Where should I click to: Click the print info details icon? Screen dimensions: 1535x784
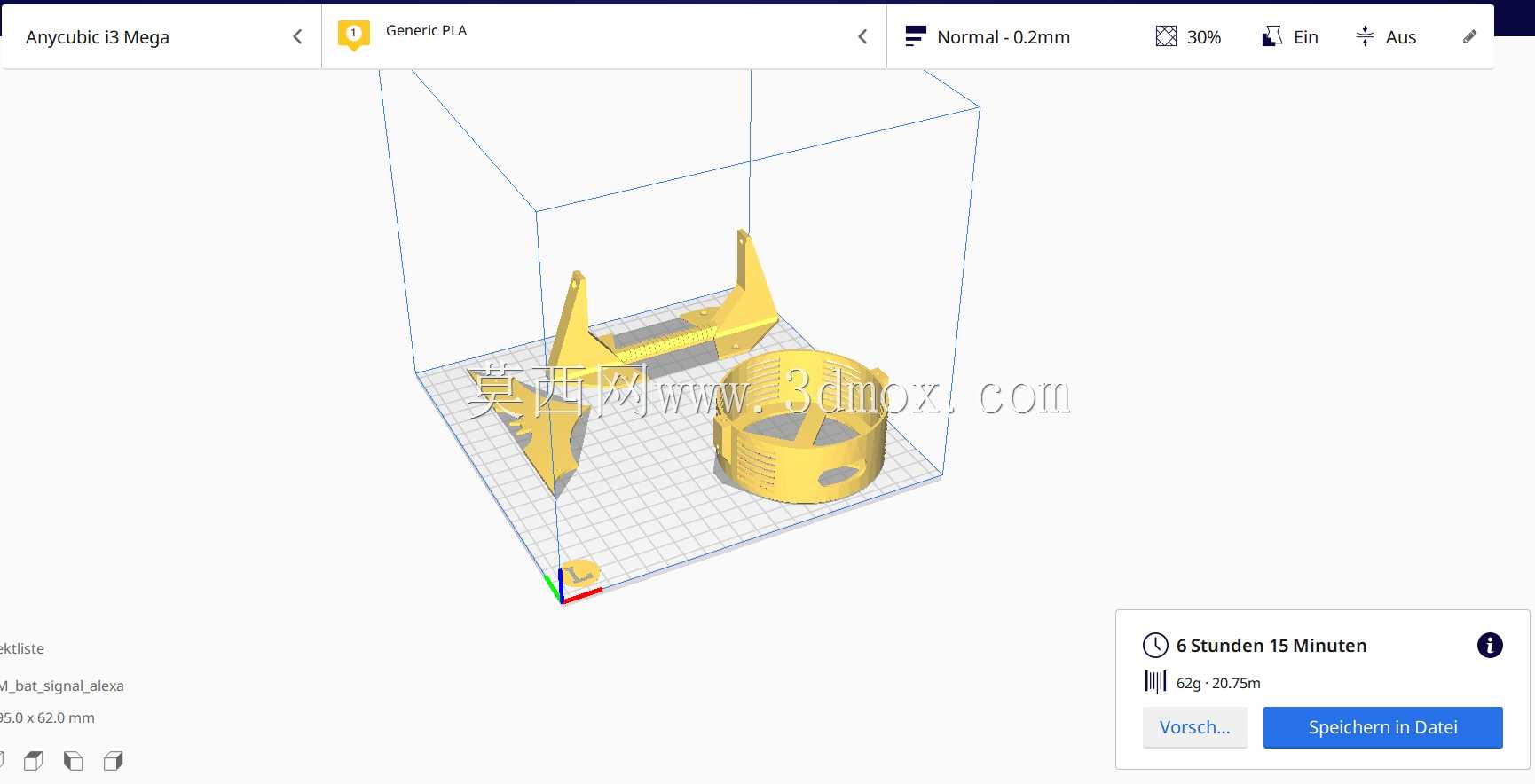(1489, 646)
